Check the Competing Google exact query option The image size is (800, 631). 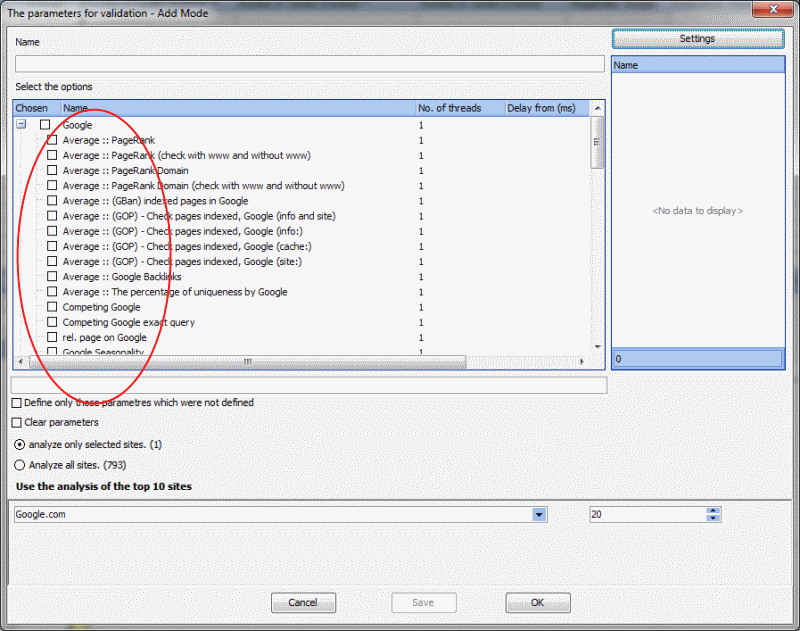52,322
